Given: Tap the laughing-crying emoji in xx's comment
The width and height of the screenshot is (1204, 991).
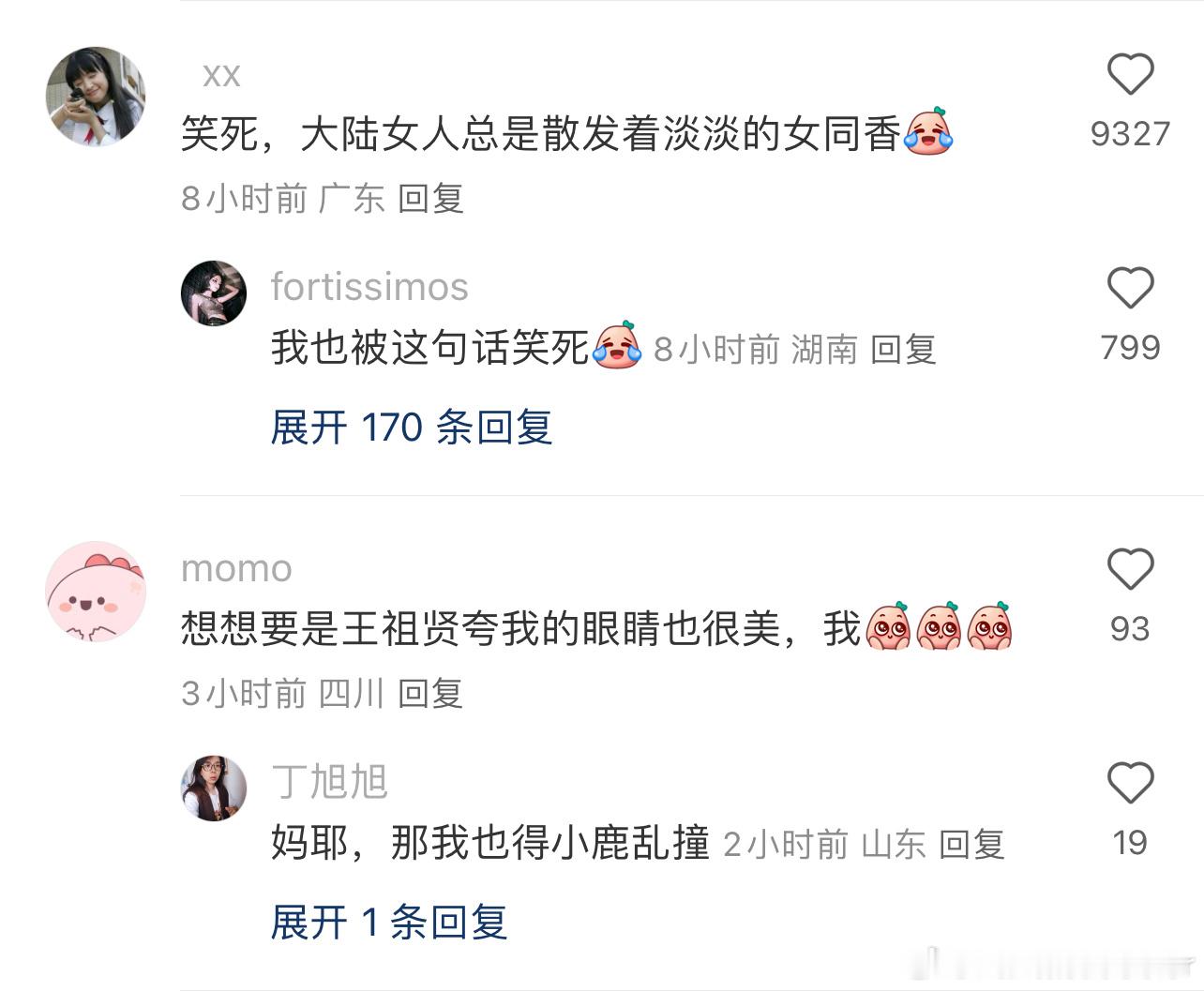Looking at the screenshot, I should (928, 132).
